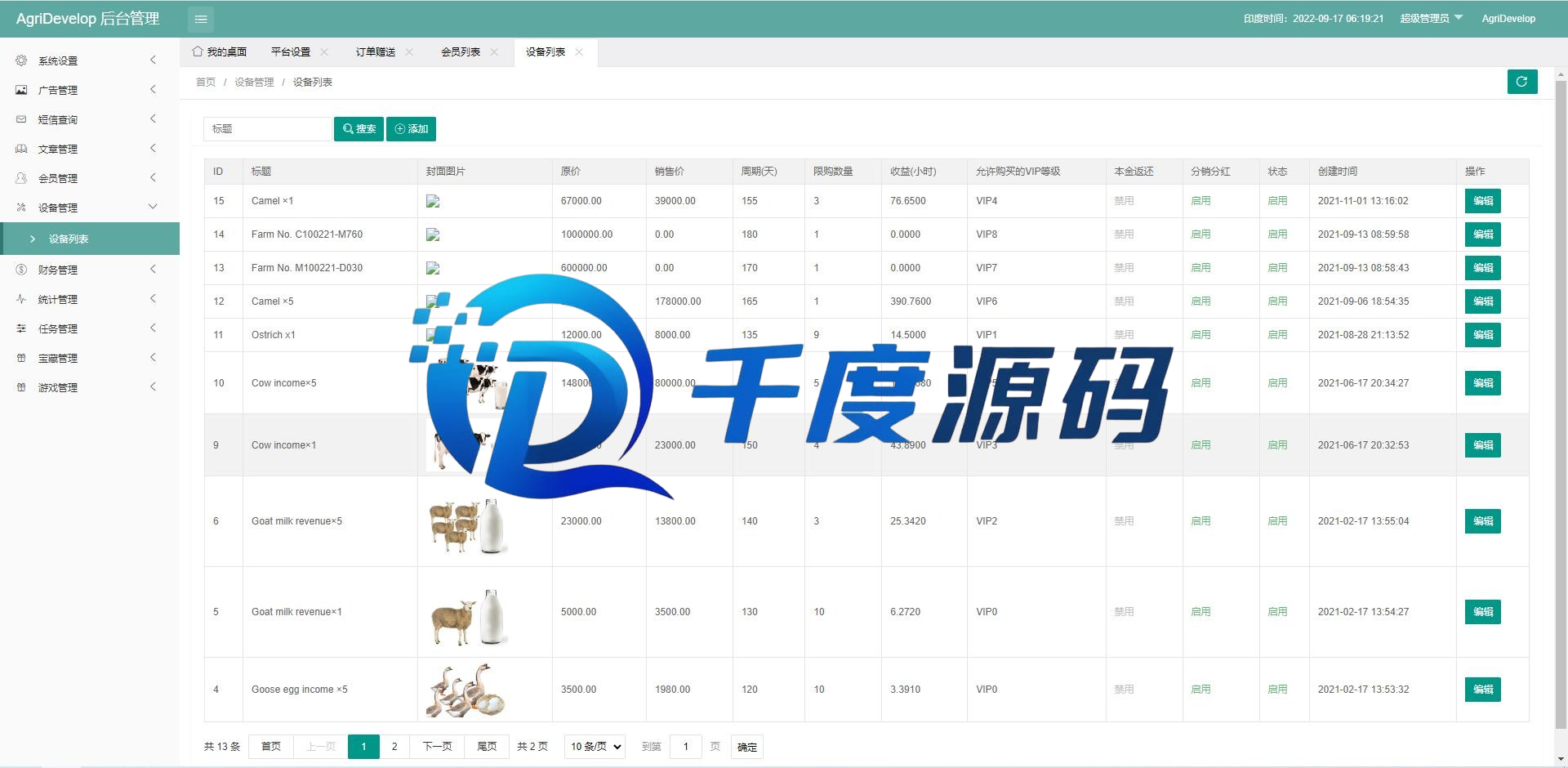Click the 文章管理 book icon
Screen dimensions: 1568x768
pos(21,149)
